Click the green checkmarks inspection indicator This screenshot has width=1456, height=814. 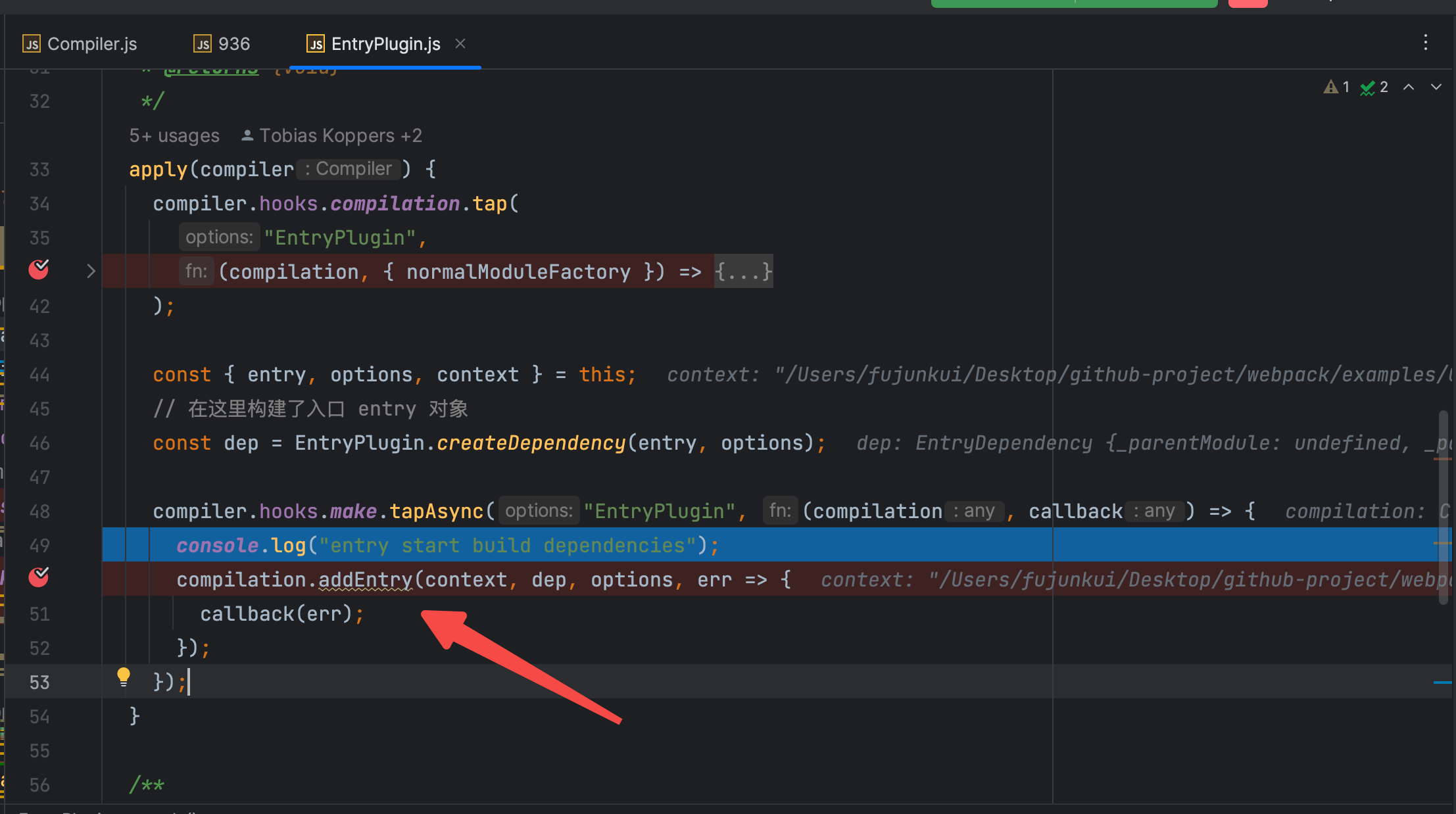(x=1368, y=87)
